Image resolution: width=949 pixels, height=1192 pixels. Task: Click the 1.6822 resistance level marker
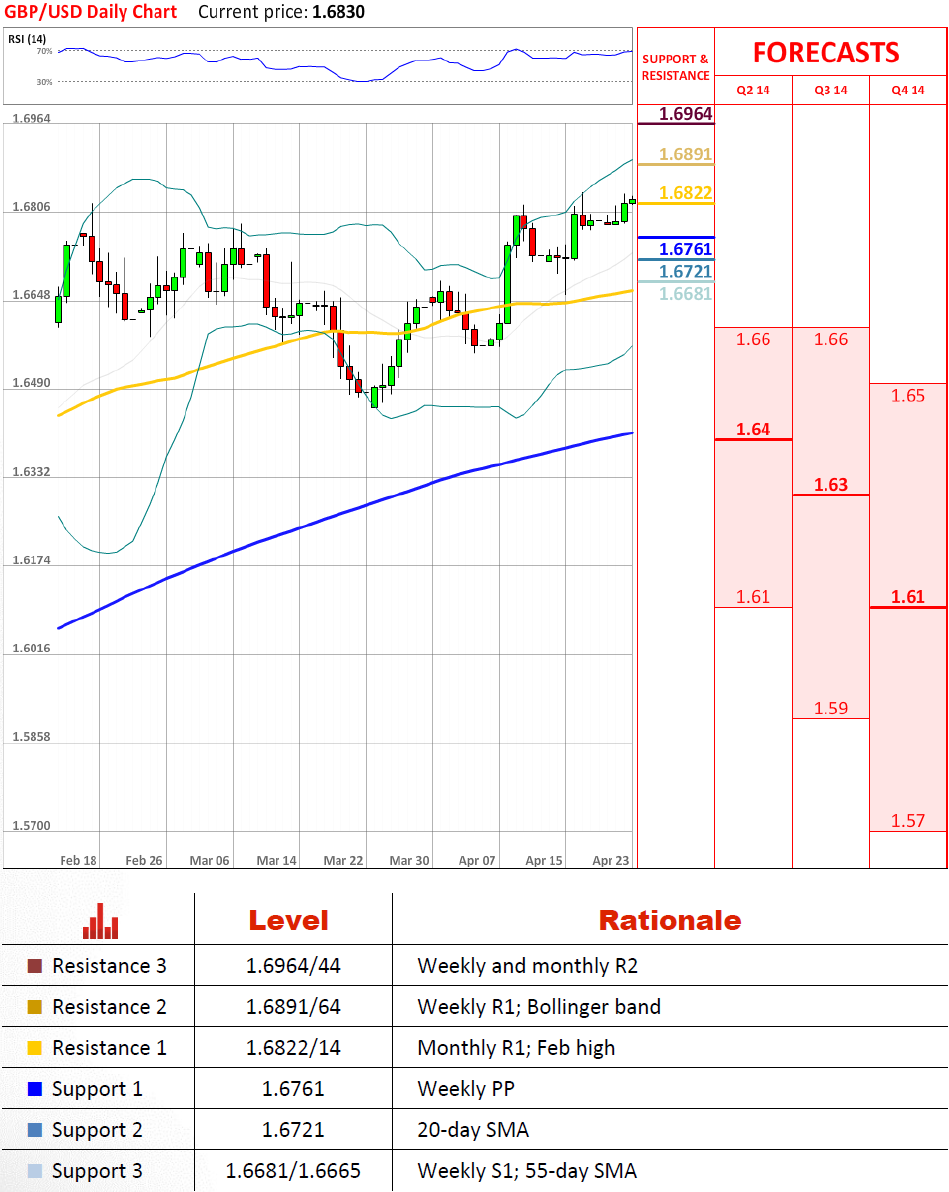[685, 193]
